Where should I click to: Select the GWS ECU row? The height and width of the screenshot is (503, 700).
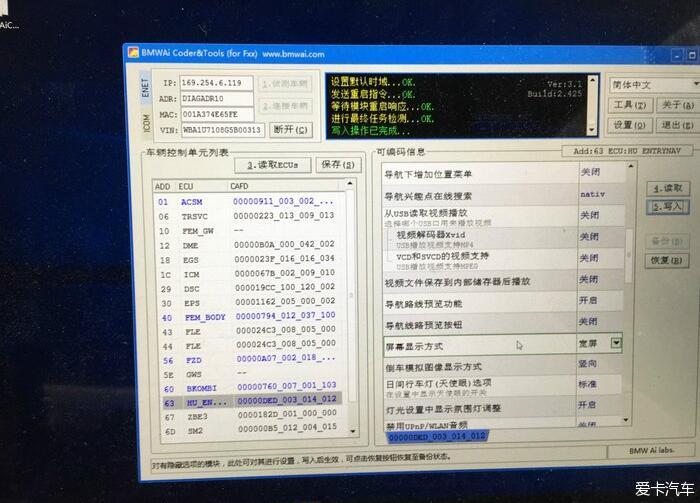(253, 374)
